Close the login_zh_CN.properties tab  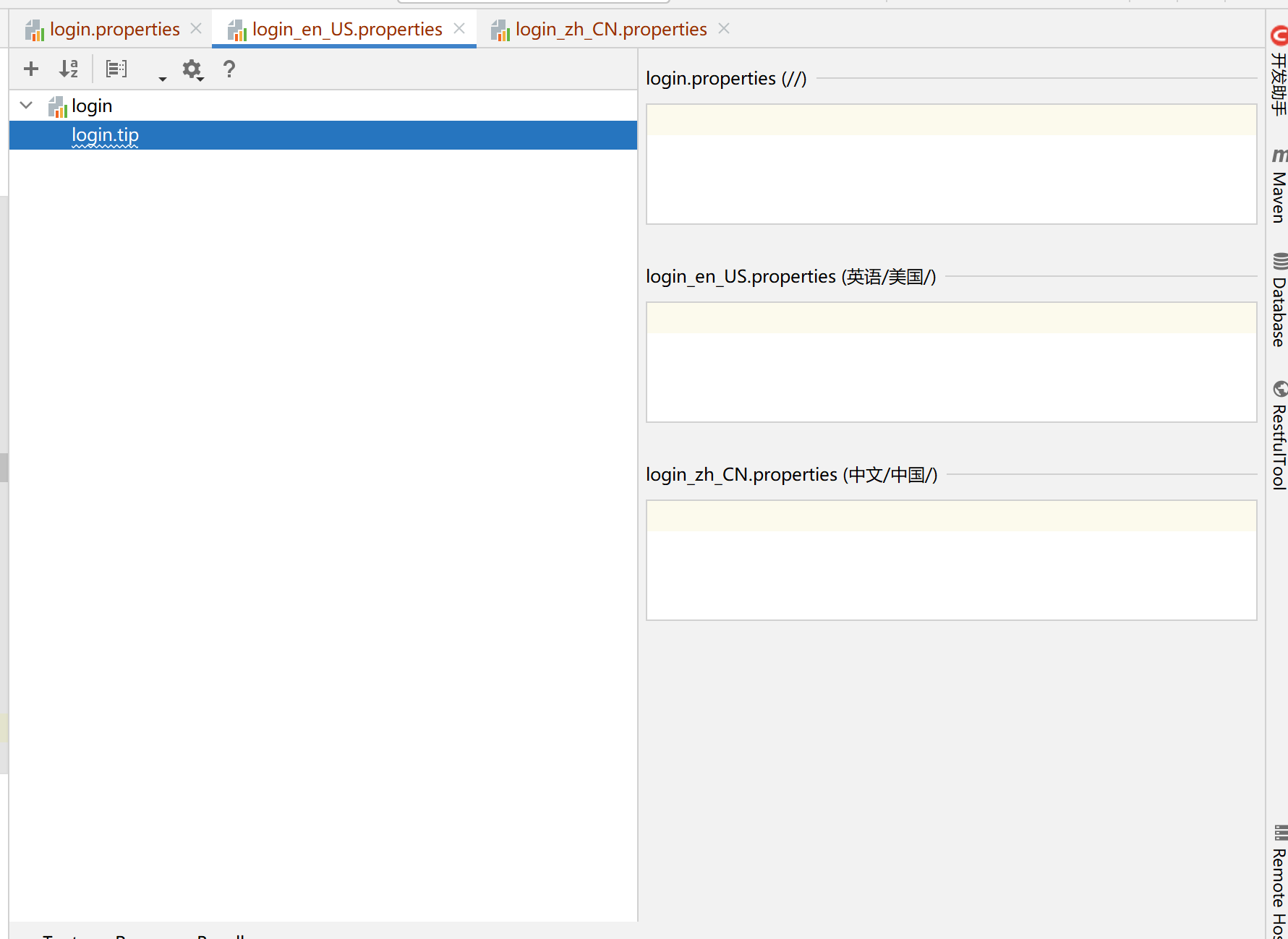point(724,28)
